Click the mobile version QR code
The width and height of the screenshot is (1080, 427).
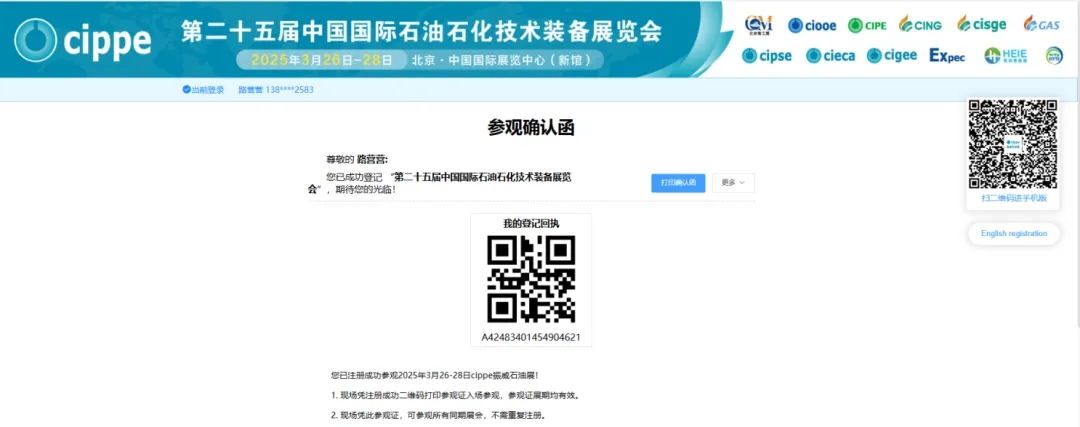tap(1012, 145)
